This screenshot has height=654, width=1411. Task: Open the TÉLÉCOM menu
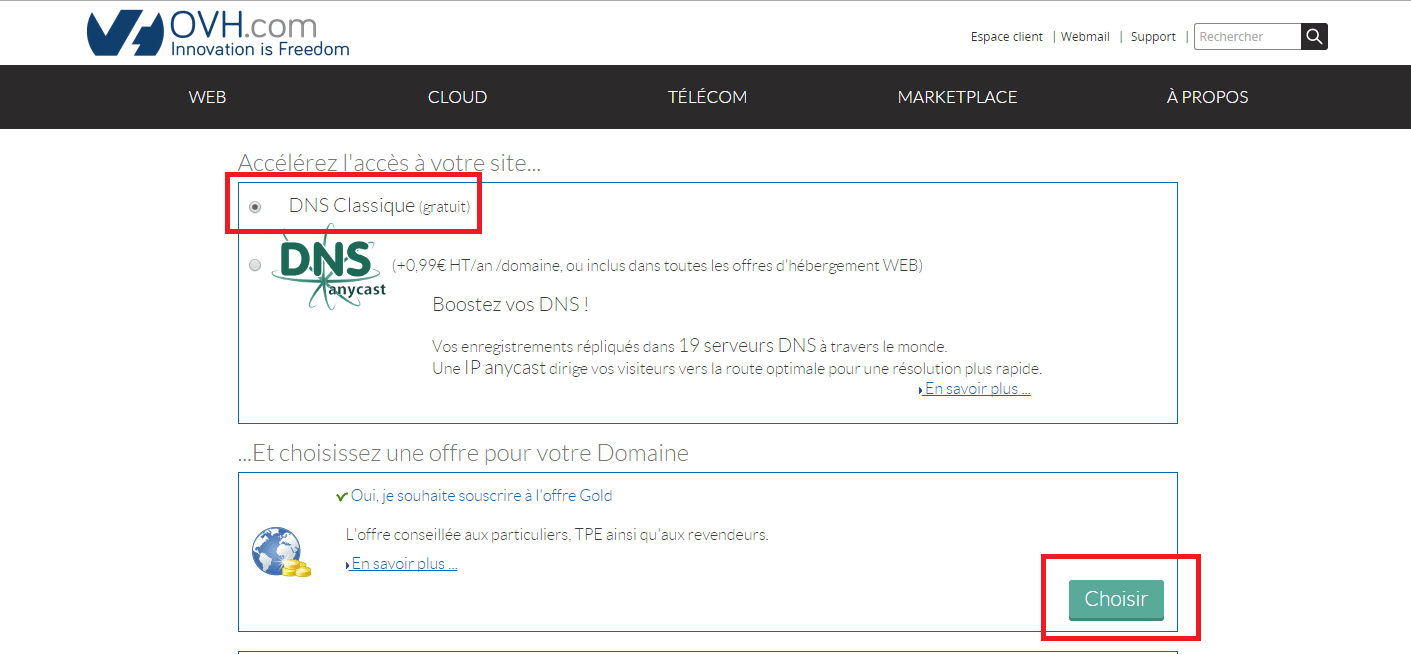click(707, 97)
